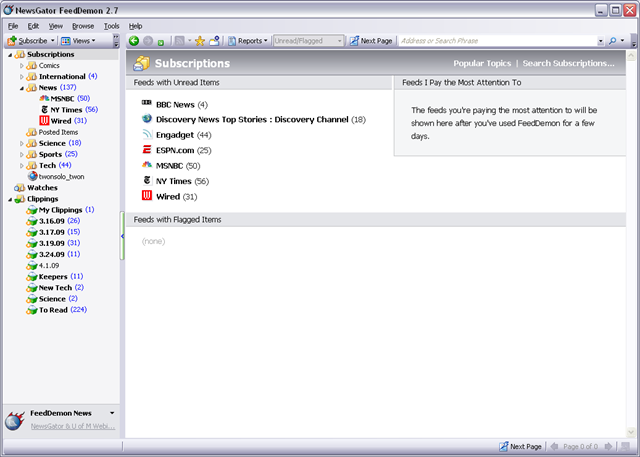Open the View menu
Image resolution: width=640 pixels, height=457 pixels.
[56, 26]
